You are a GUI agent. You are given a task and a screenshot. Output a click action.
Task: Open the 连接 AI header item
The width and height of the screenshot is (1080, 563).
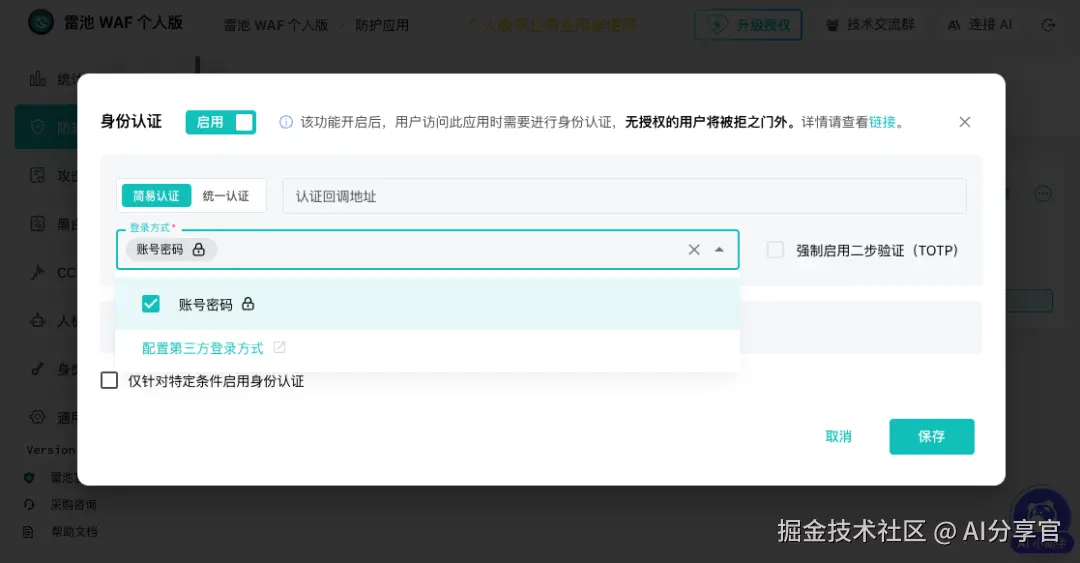tap(979, 25)
